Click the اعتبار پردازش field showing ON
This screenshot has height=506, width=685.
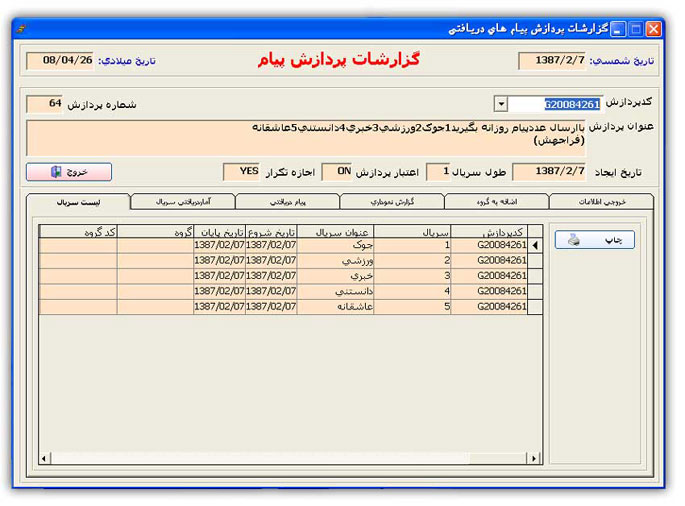coord(336,171)
